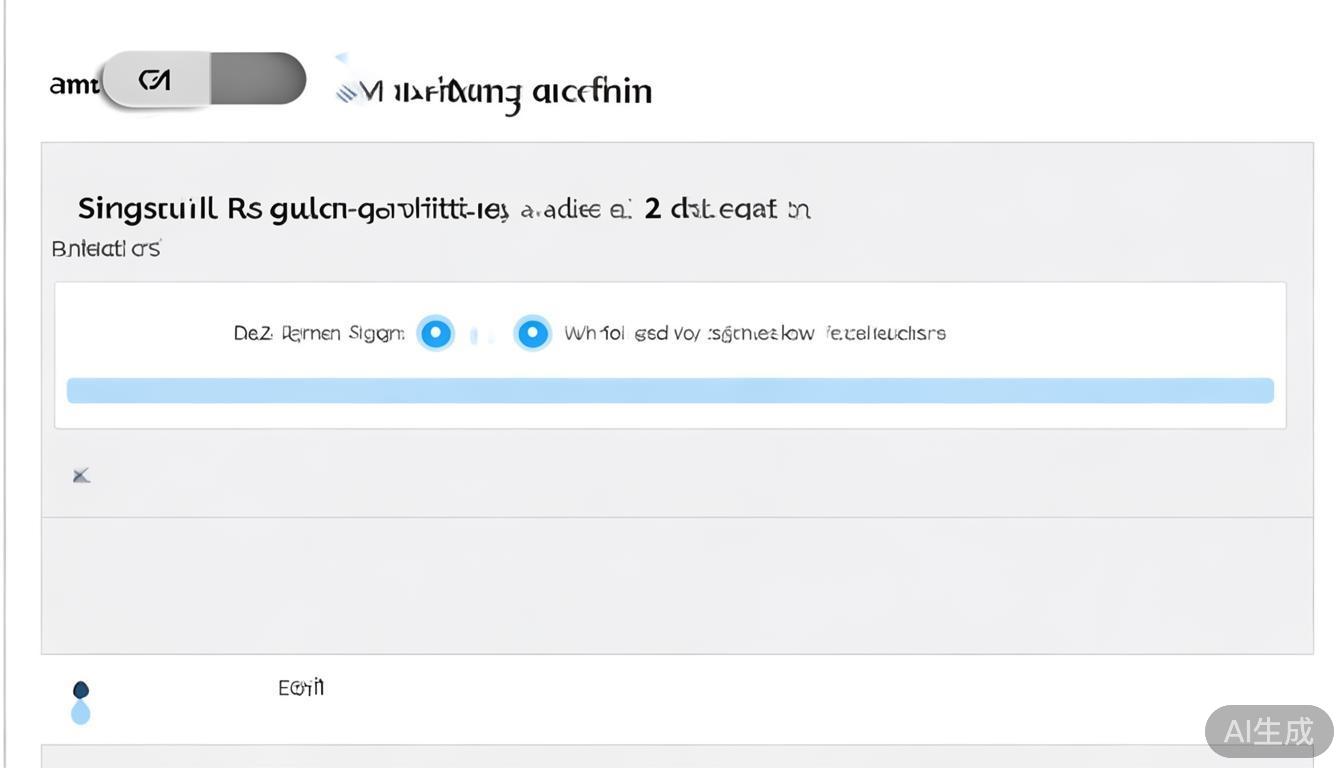Click the "Singstuill Rs" section heading

[x=170, y=209]
